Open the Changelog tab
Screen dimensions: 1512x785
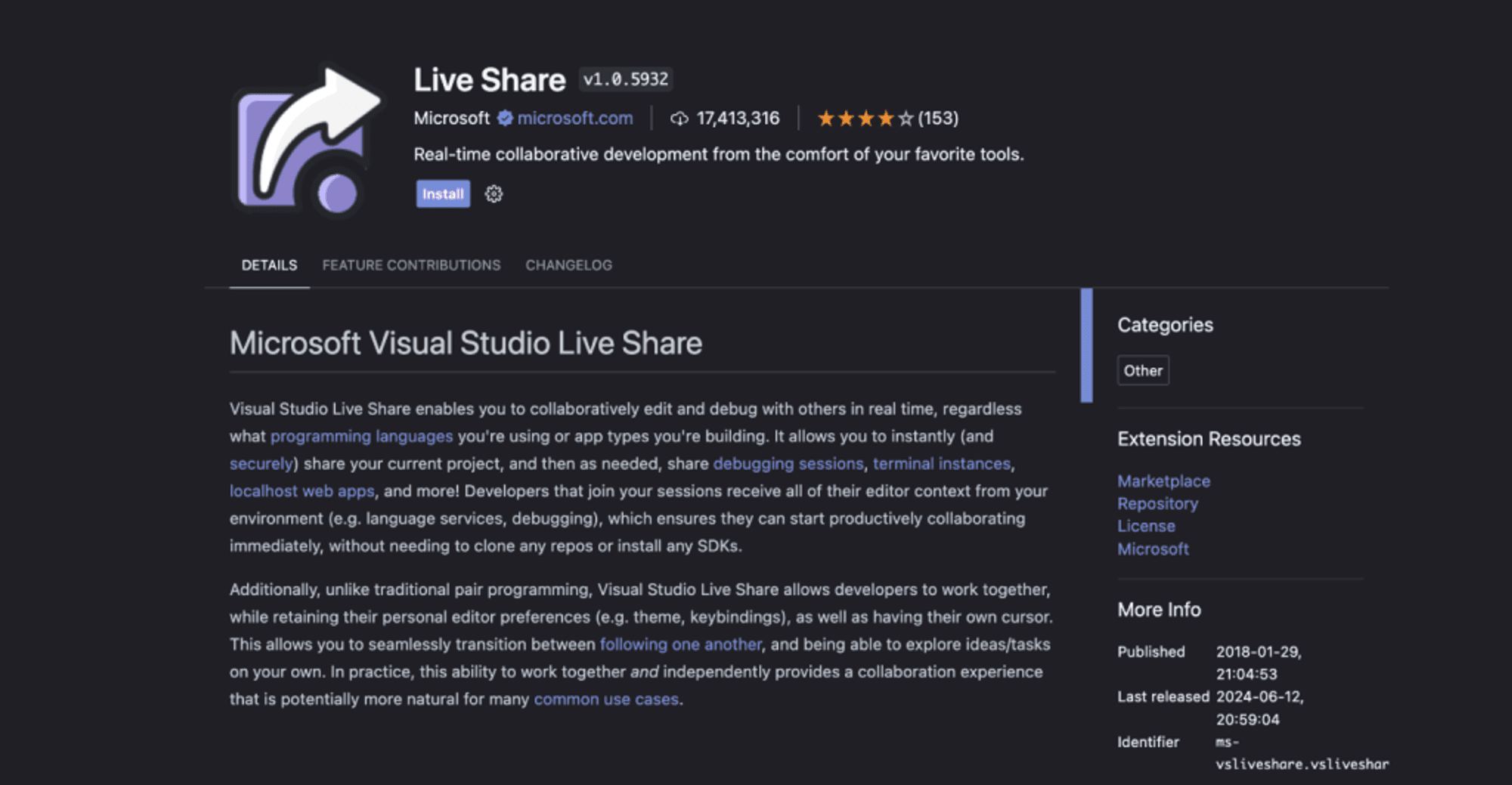coord(569,265)
